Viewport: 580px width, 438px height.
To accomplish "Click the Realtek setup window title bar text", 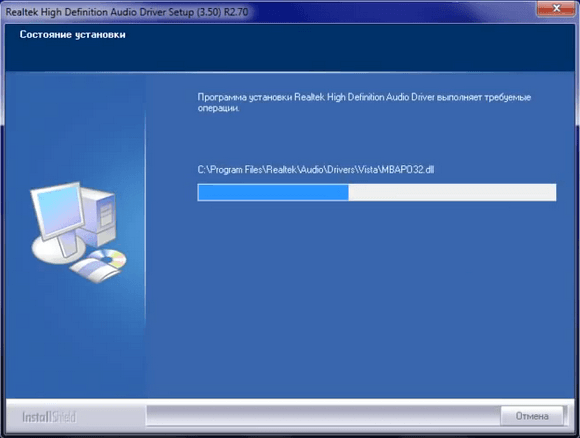I will click(x=127, y=12).
